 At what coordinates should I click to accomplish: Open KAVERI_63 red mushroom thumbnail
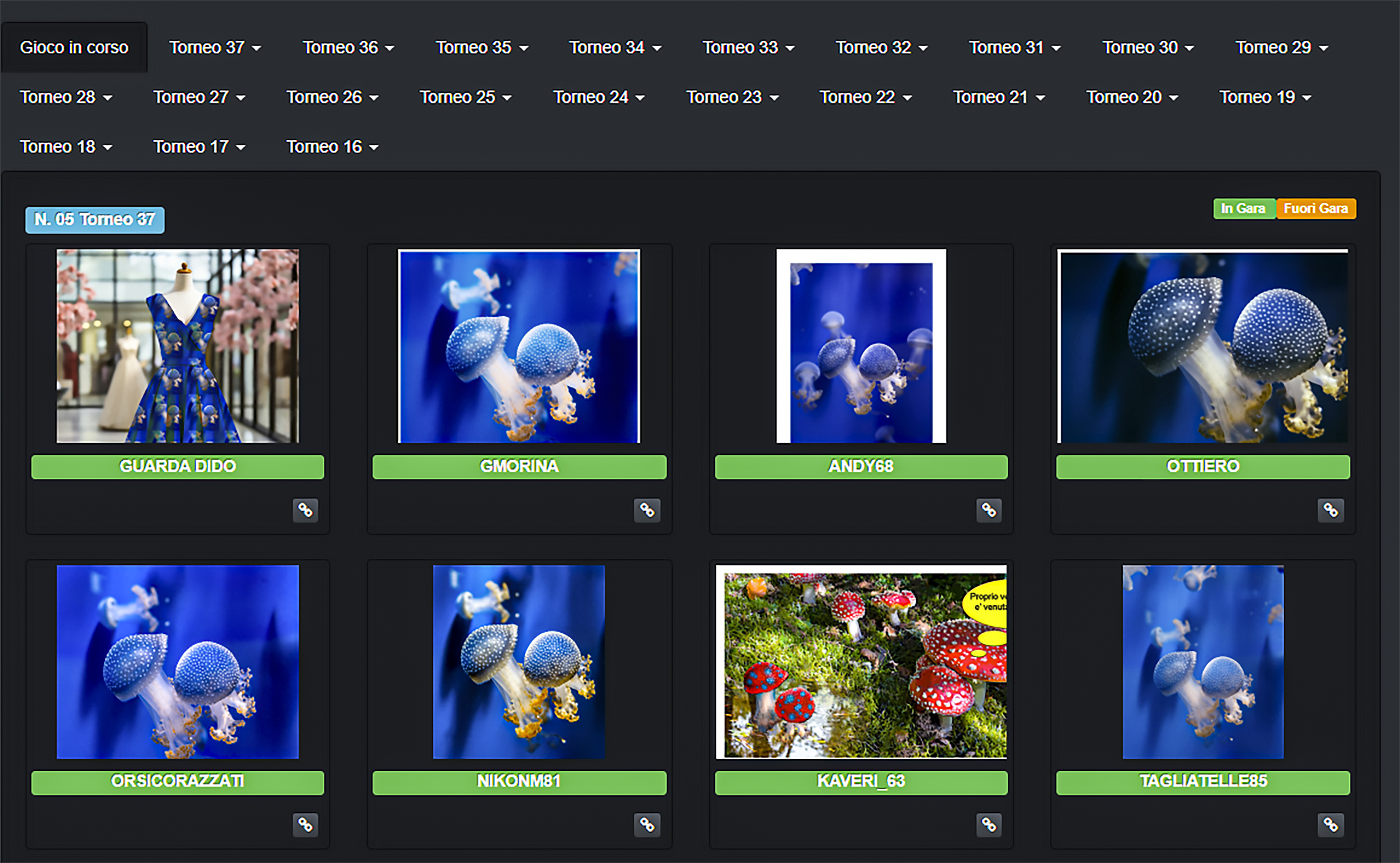[x=861, y=661]
